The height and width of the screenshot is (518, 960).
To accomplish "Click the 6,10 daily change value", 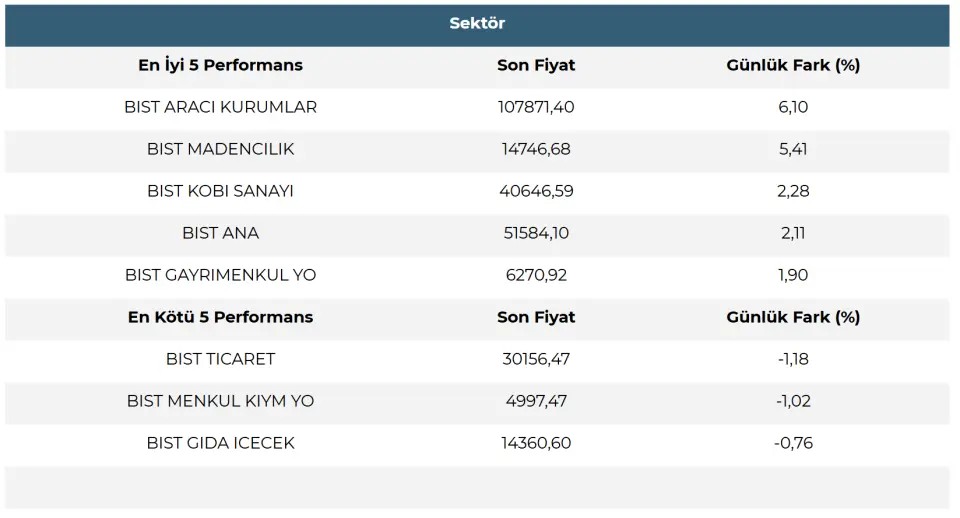I will coord(793,107).
